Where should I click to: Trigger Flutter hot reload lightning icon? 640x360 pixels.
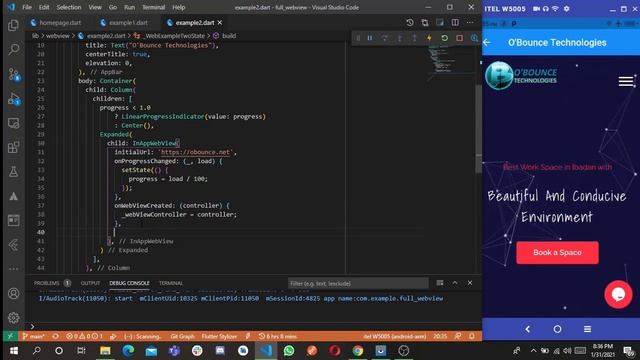tap(429, 38)
